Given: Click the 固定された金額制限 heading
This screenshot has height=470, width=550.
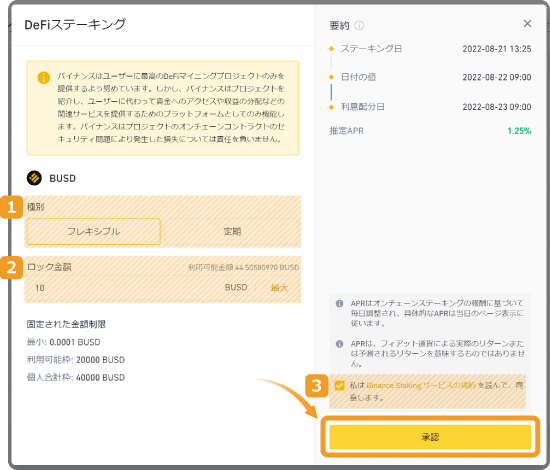Looking at the screenshot, I should (x=66, y=324).
